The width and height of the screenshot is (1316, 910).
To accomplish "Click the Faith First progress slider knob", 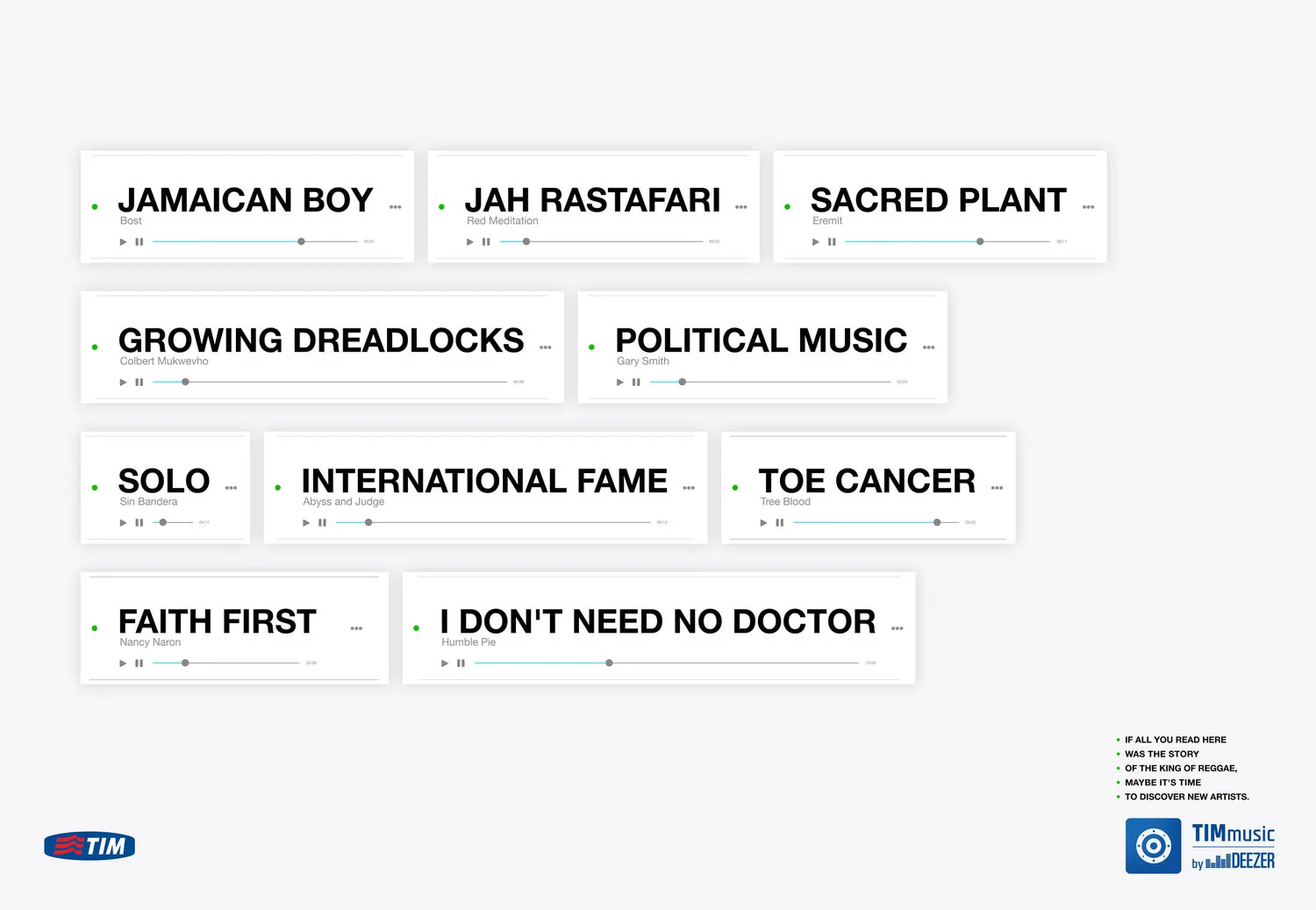I will [x=185, y=663].
